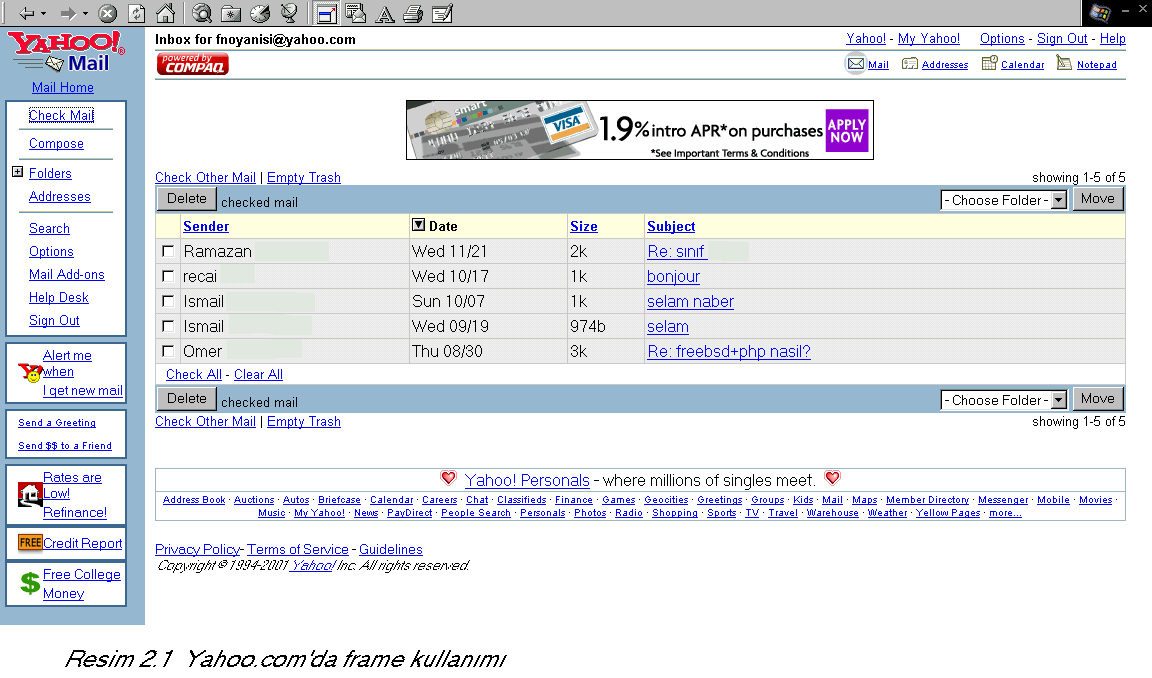Click the Clear All link

(x=259, y=374)
